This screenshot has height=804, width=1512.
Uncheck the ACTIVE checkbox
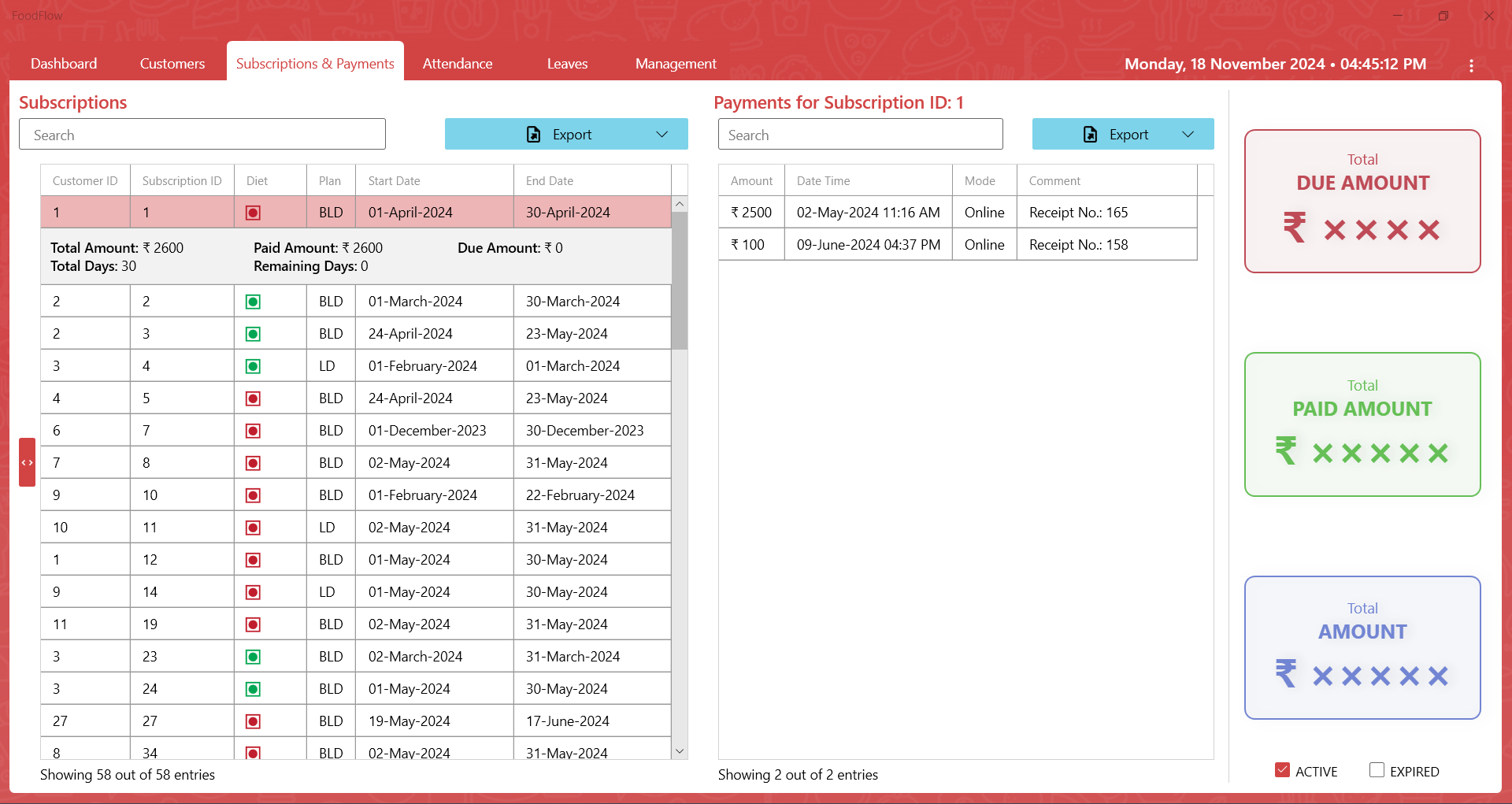tap(1282, 770)
